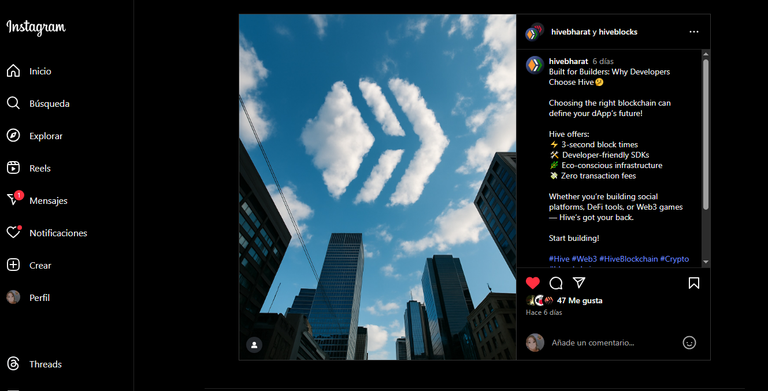The width and height of the screenshot is (768, 391).
Task: Click stacked profile avatars in post header
Action: [x=535, y=32]
